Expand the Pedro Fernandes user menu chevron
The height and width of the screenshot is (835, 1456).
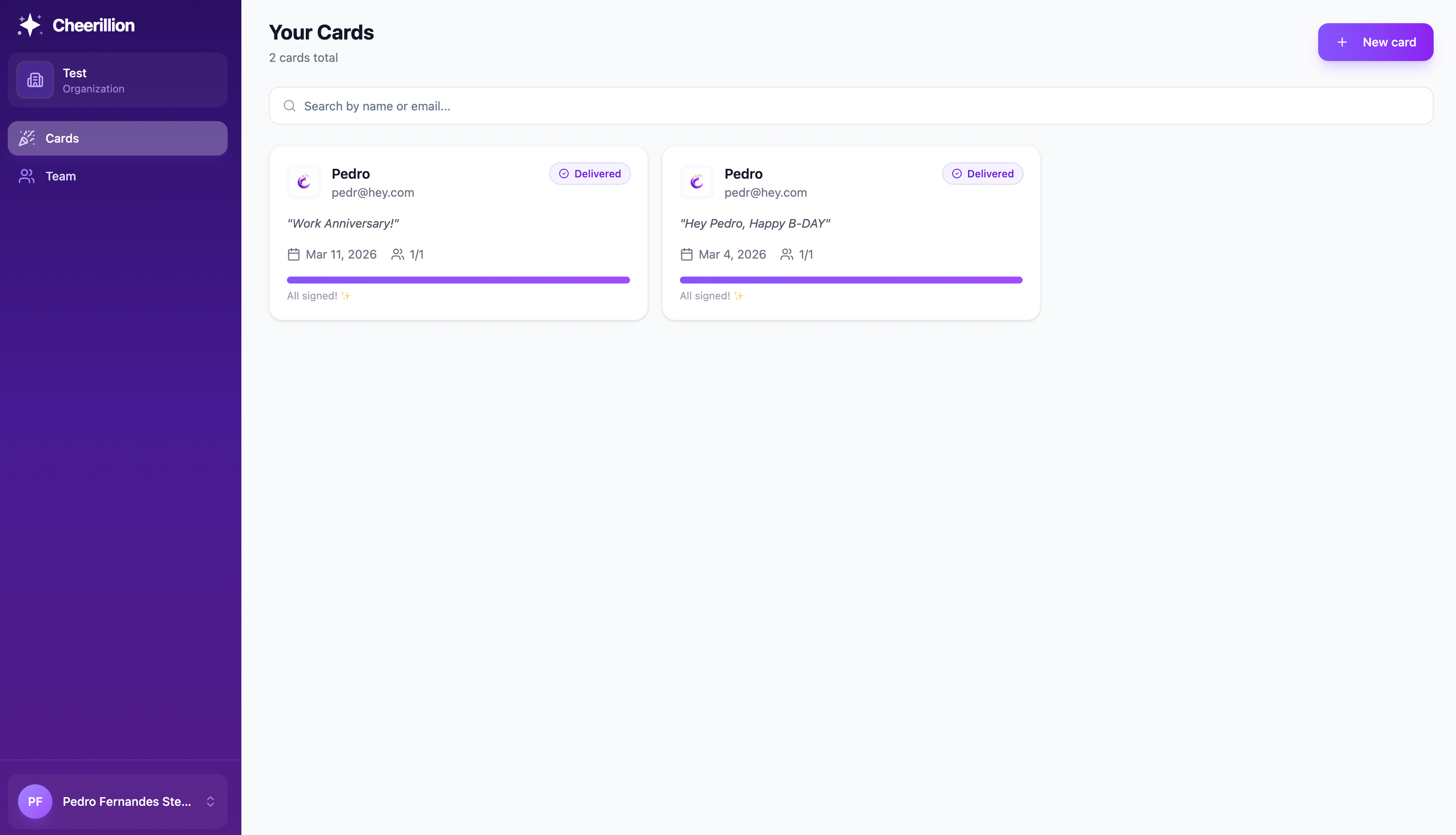tap(210, 802)
